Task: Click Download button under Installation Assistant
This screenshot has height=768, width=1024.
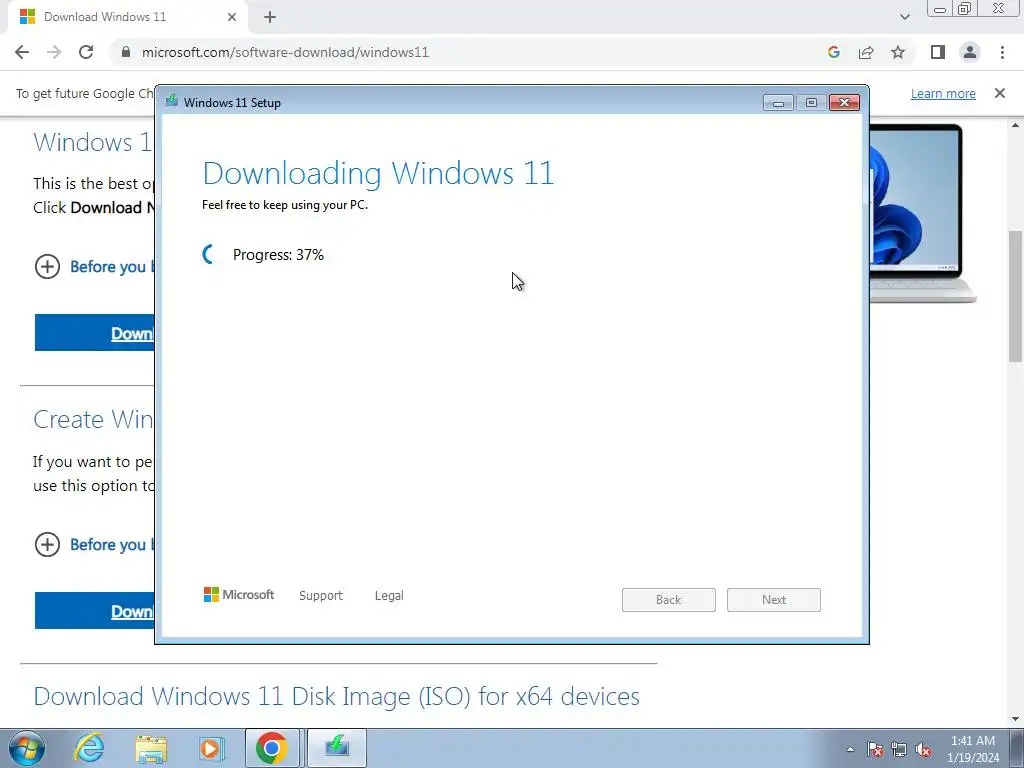Action: tap(95, 333)
